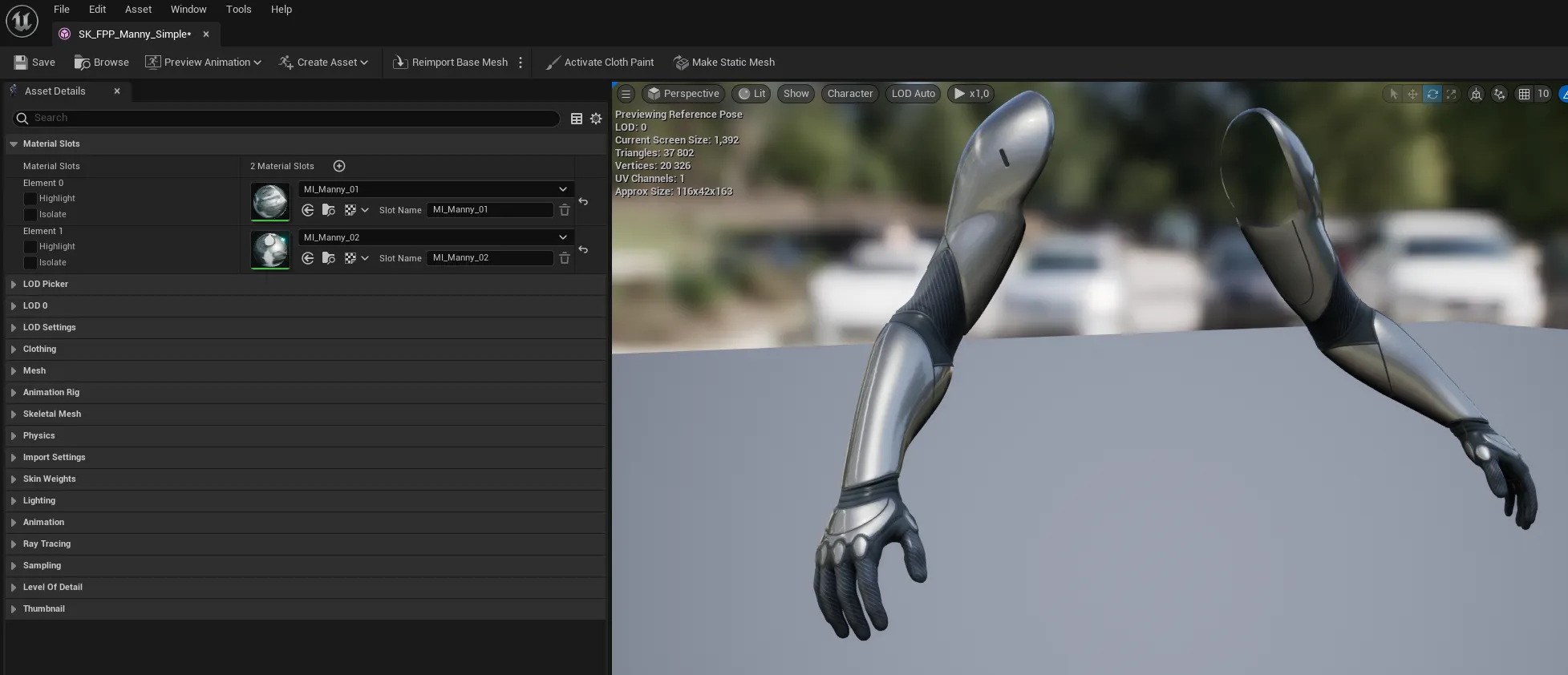The image size is (1568, 675).
Task: Click the Reimport Base Mesh icon
Action: pos(400,63)
